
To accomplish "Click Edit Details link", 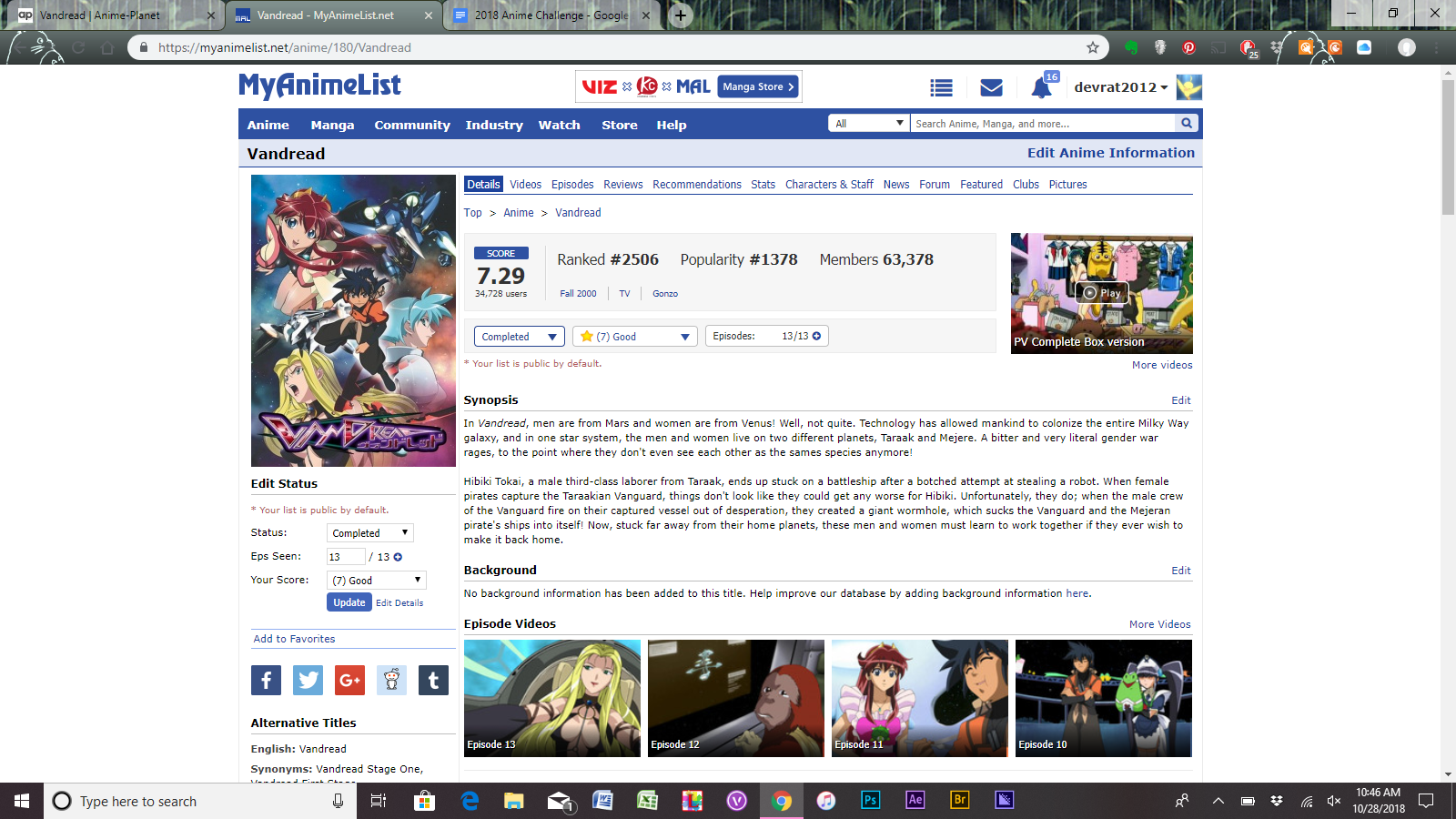I will pyautogui.click(x=399, y=602).
